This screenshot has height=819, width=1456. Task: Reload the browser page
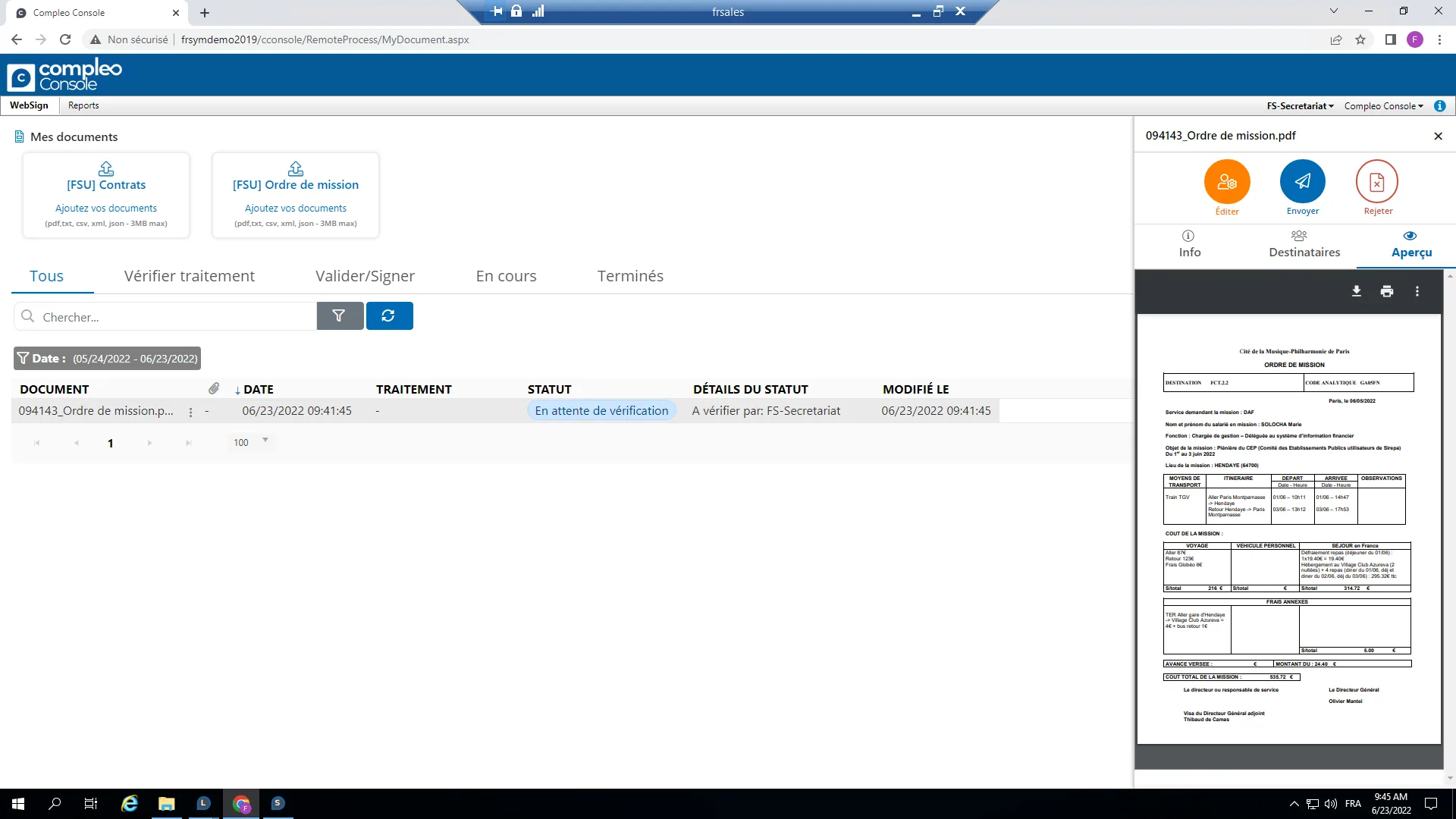click(x=65, y=39)
